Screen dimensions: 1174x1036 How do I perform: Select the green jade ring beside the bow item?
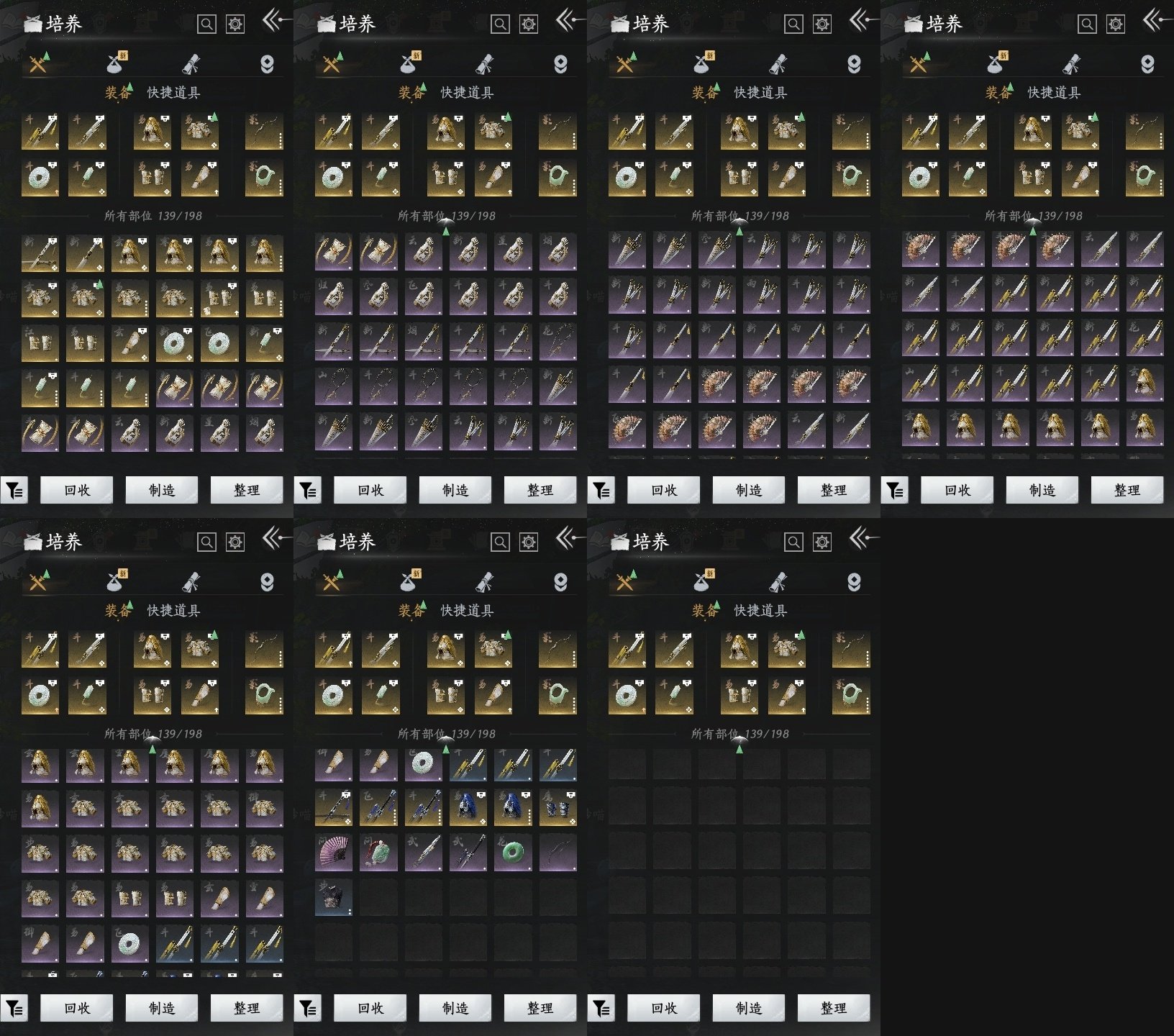coord(513,853)
